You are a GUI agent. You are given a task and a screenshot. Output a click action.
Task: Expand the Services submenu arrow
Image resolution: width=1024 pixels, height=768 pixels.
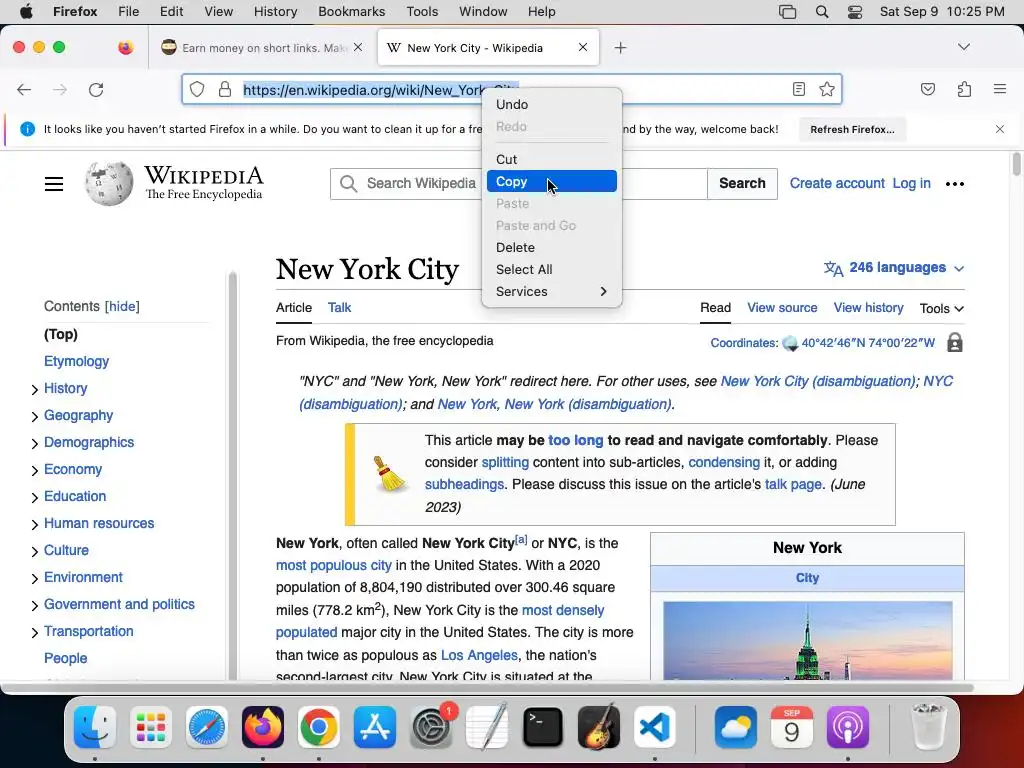click(603, 291)
